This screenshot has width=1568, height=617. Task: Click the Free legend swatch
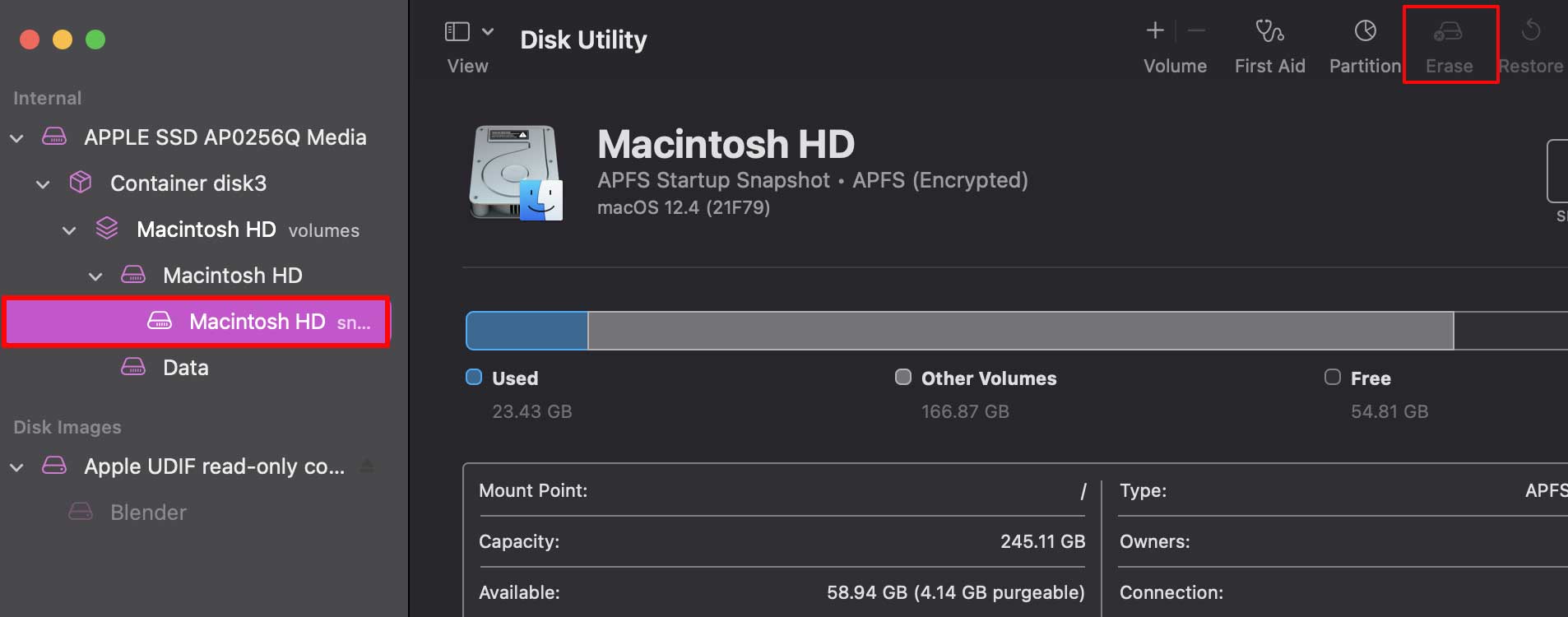[1333, 377]
